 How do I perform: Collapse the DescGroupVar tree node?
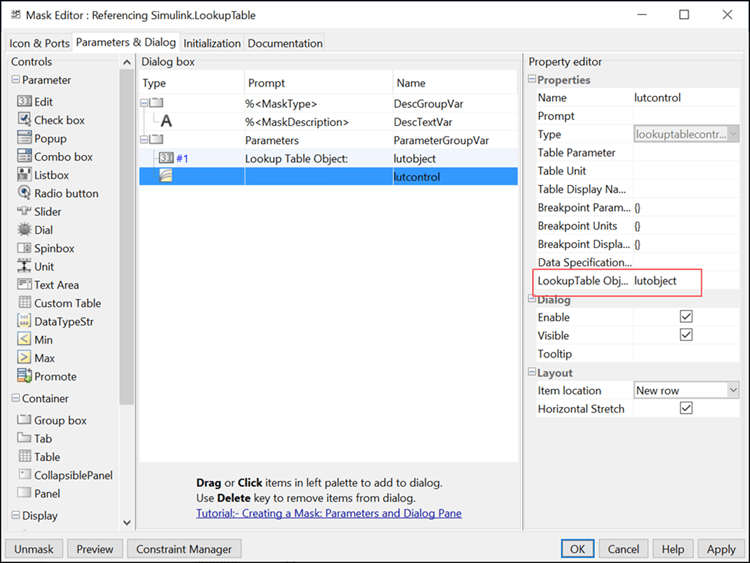pos(144,103)
